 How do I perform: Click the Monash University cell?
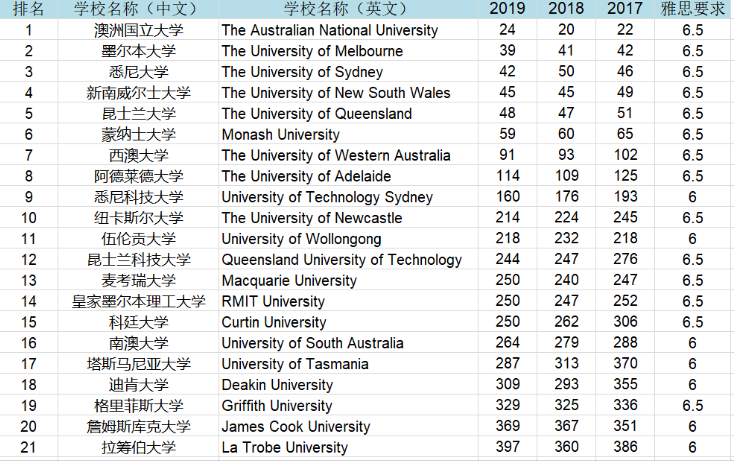(x=280, y=134)
